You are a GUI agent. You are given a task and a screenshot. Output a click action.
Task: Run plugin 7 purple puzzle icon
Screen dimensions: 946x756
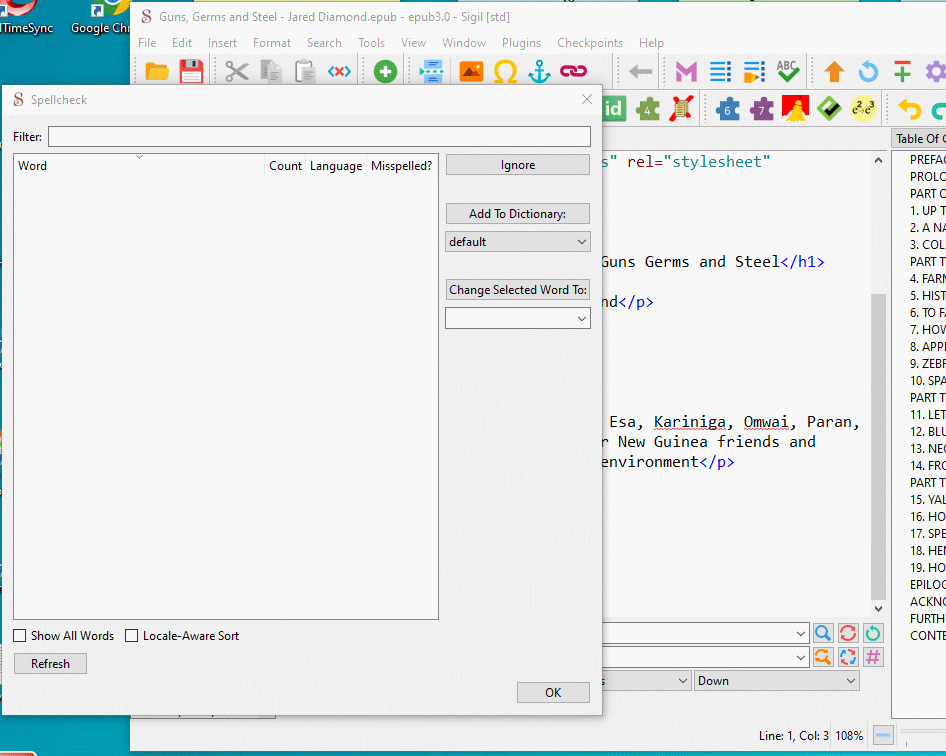pyautogui.click(x=761, y=109)
